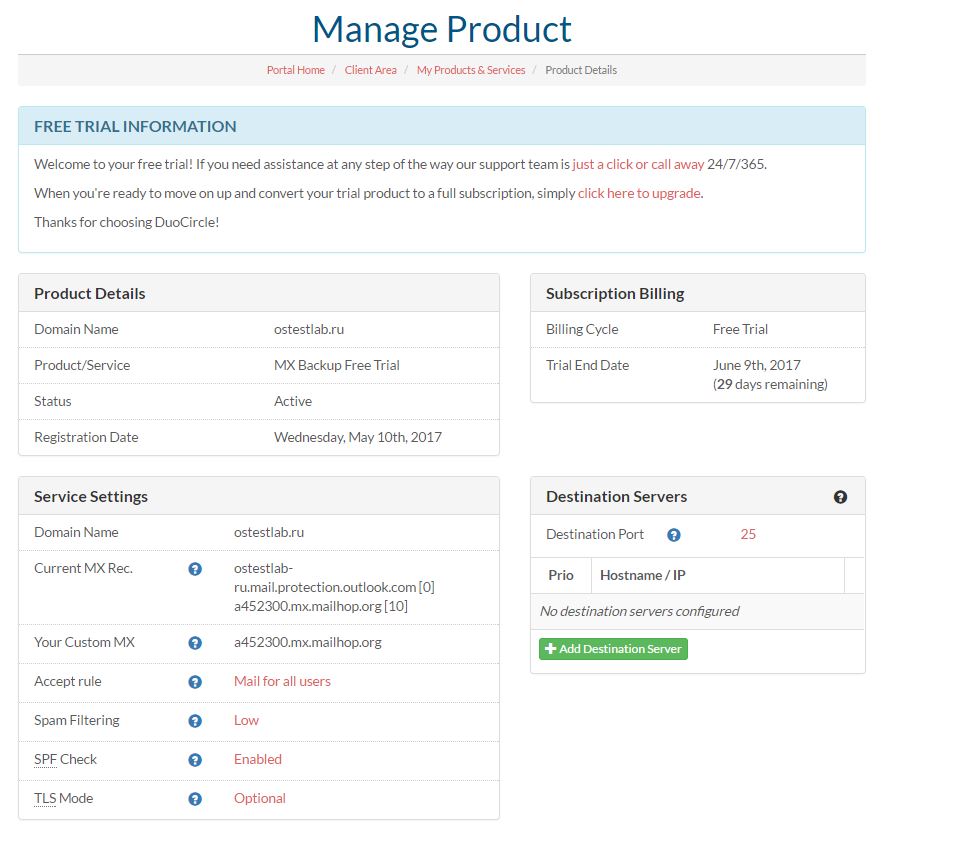The height and width of the screenshot is (861, 953).
Task: Click help icon next to Destination Port
Action: (x=674, y=535)
